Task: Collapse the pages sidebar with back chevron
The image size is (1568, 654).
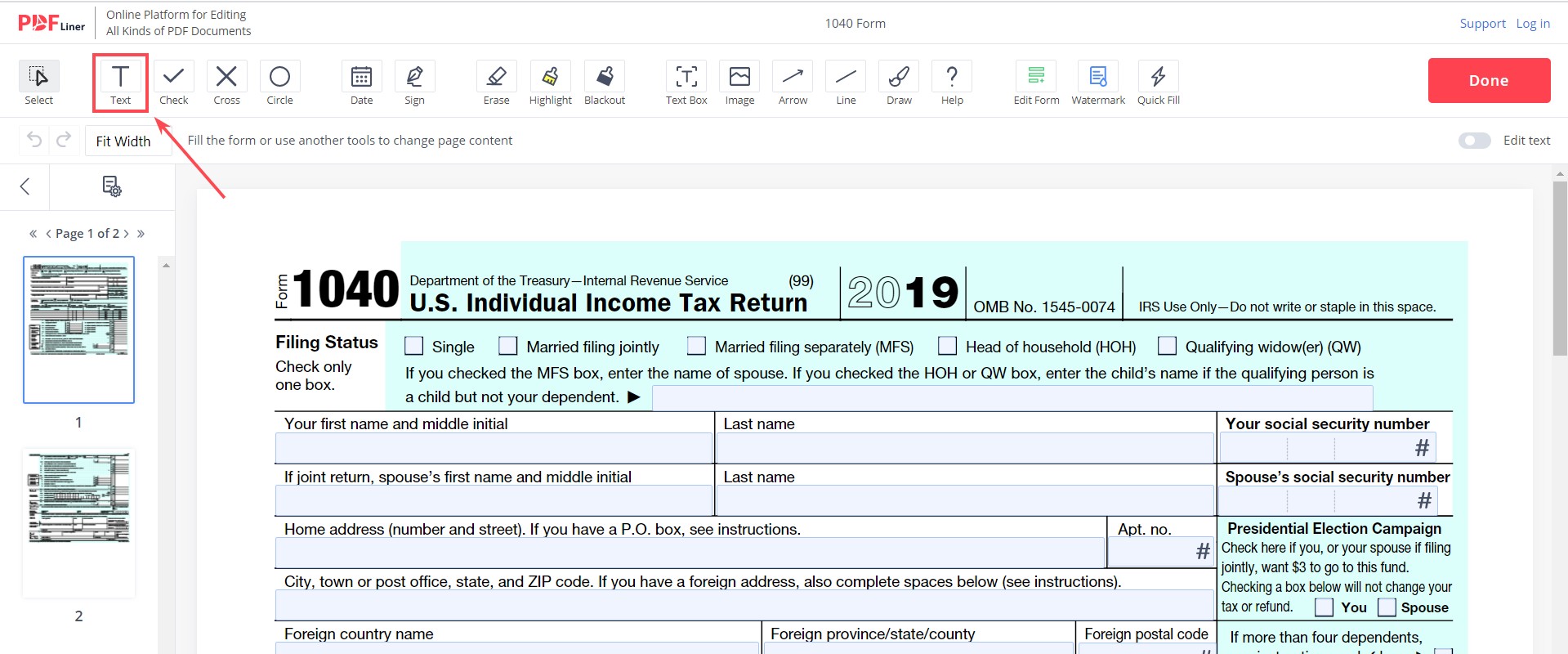Action: click(25, 186)
